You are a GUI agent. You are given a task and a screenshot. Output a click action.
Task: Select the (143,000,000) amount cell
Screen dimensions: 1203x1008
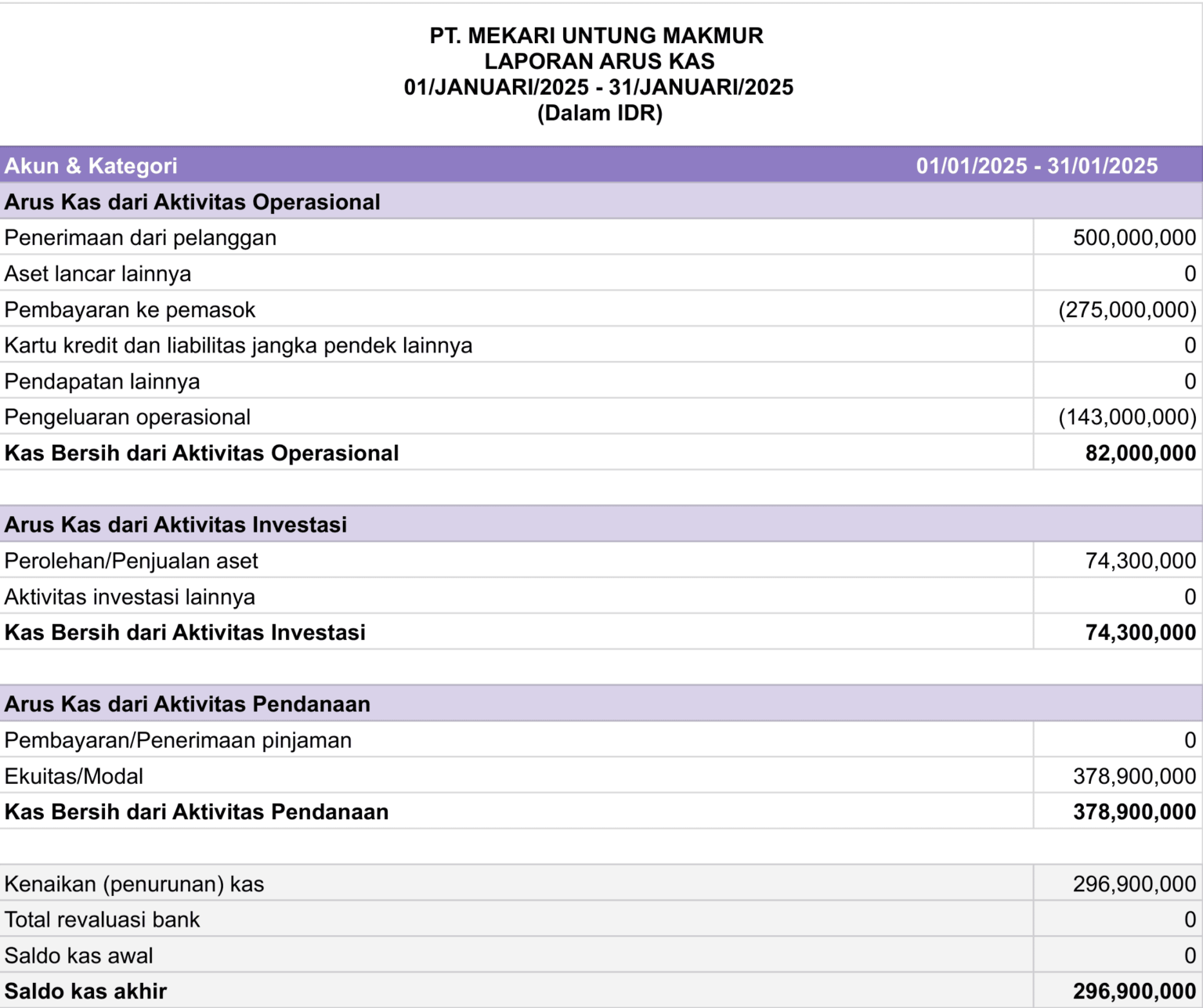tap(1127, 417)
